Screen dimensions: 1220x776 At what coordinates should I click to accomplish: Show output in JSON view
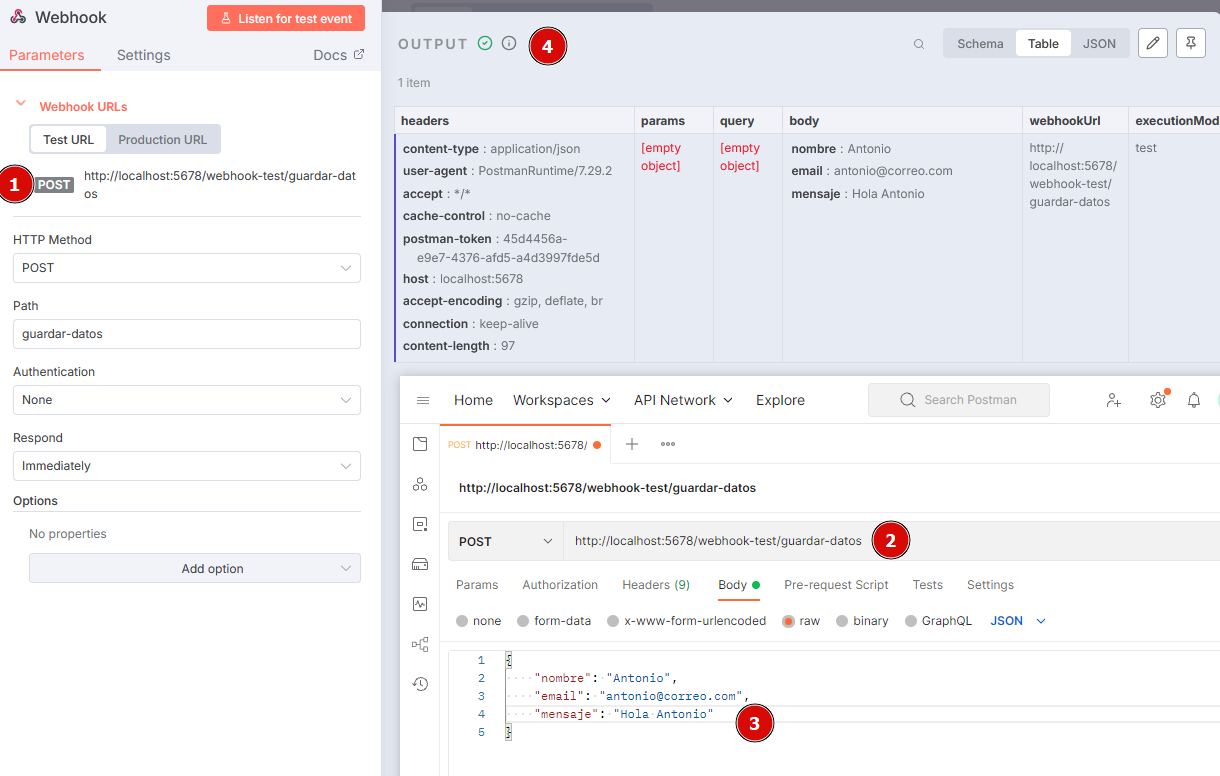(x=1100, y=43)
